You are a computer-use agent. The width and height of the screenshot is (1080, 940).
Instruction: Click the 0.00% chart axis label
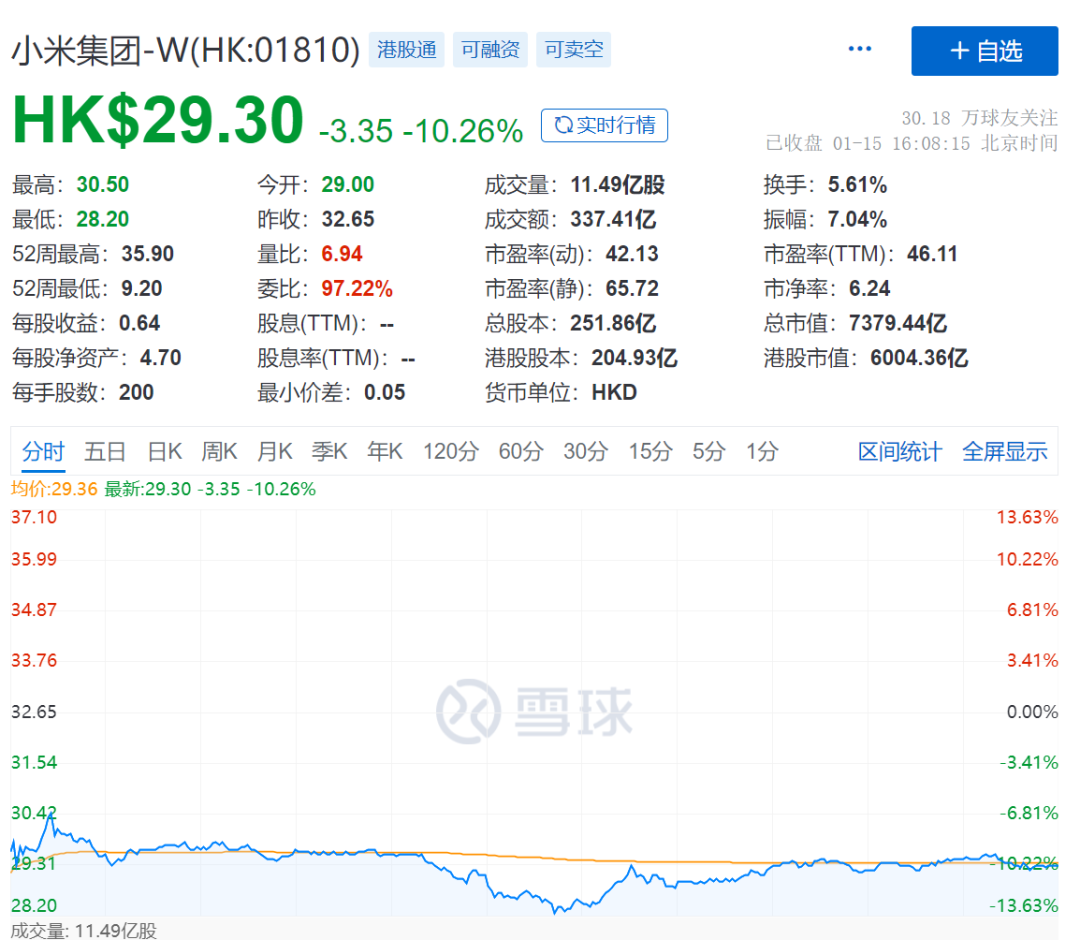click(x=1032, y=711)
